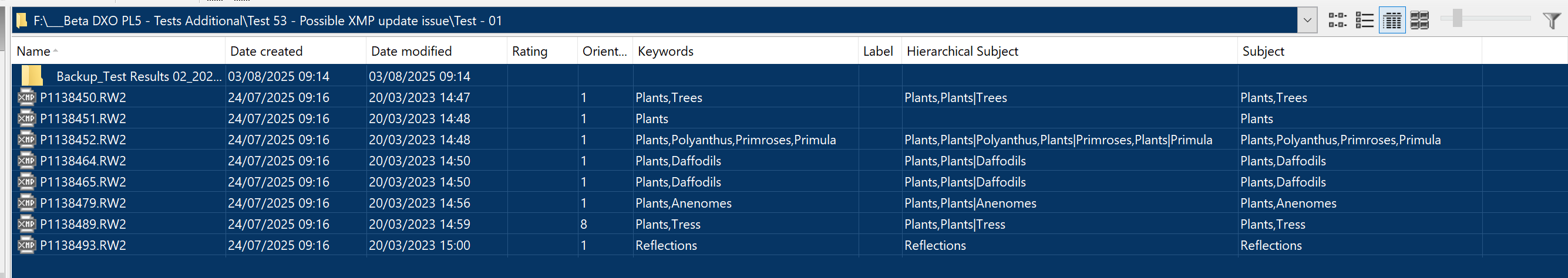Image resolution: width=1568 pixels, height=278 pixels.
Task: Open the Backup_Test Results folder icon
Action: [32, 76]
